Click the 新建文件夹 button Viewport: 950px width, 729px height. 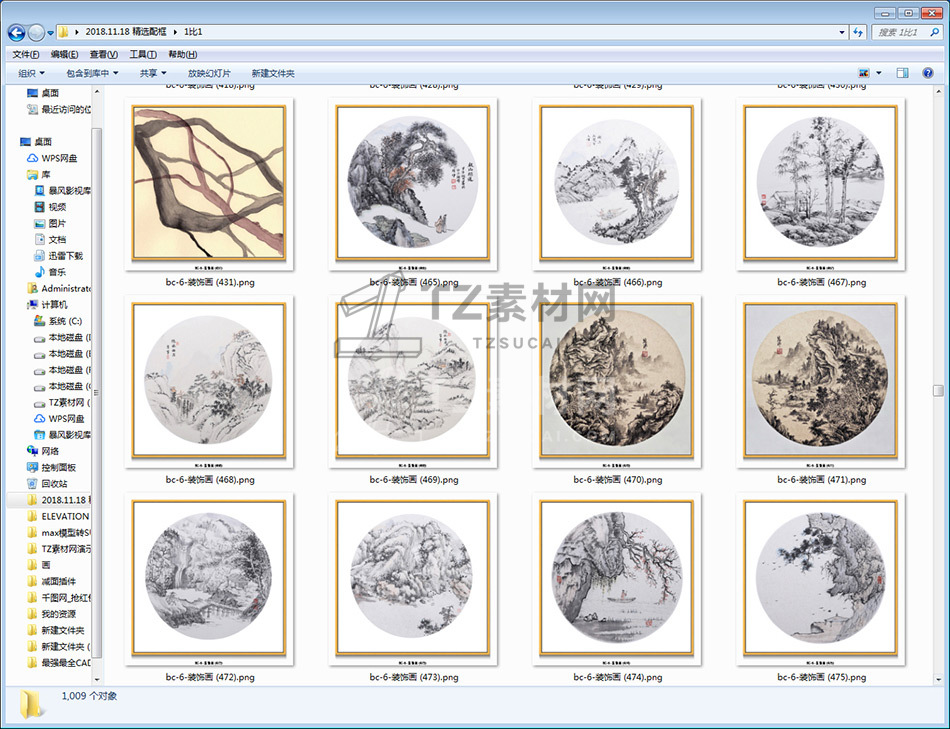click(x=273, y=73)
